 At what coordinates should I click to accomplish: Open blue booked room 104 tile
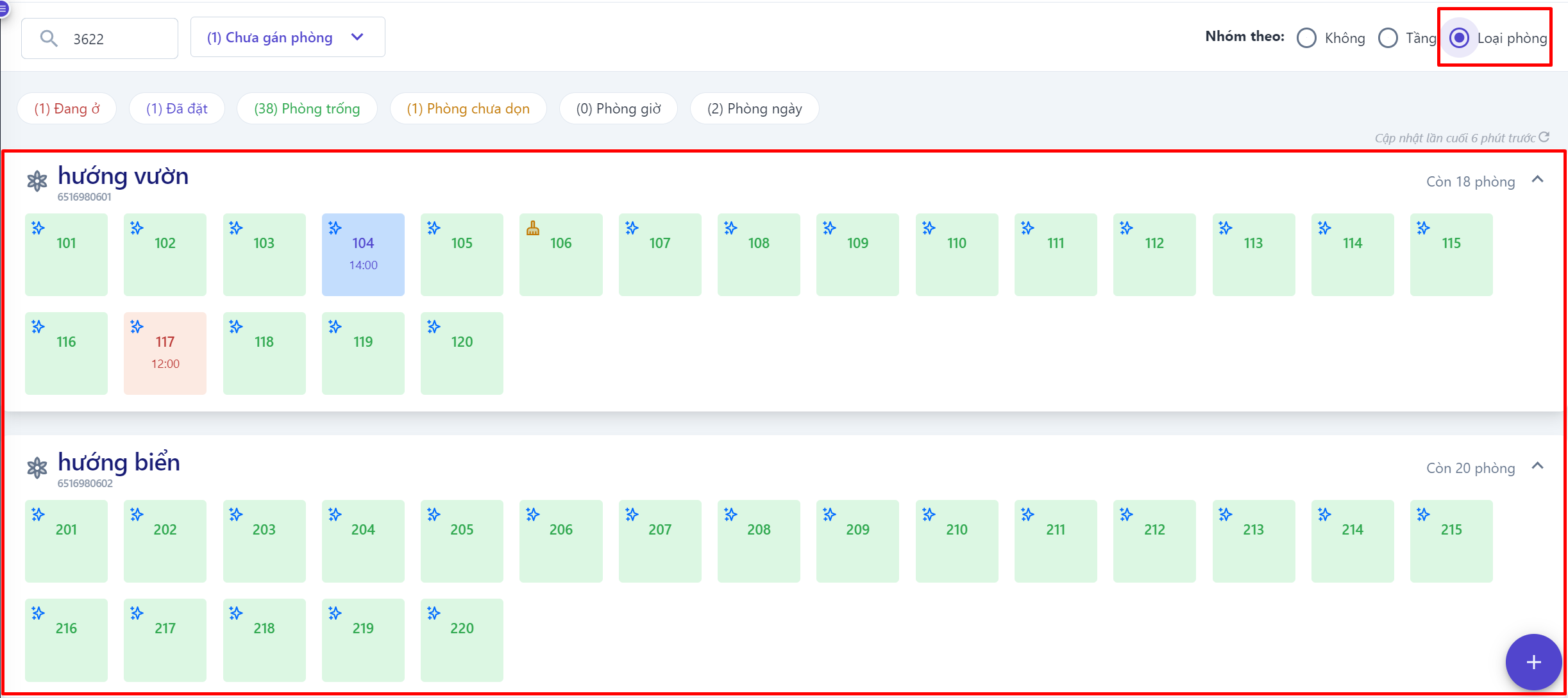(363, 254)
